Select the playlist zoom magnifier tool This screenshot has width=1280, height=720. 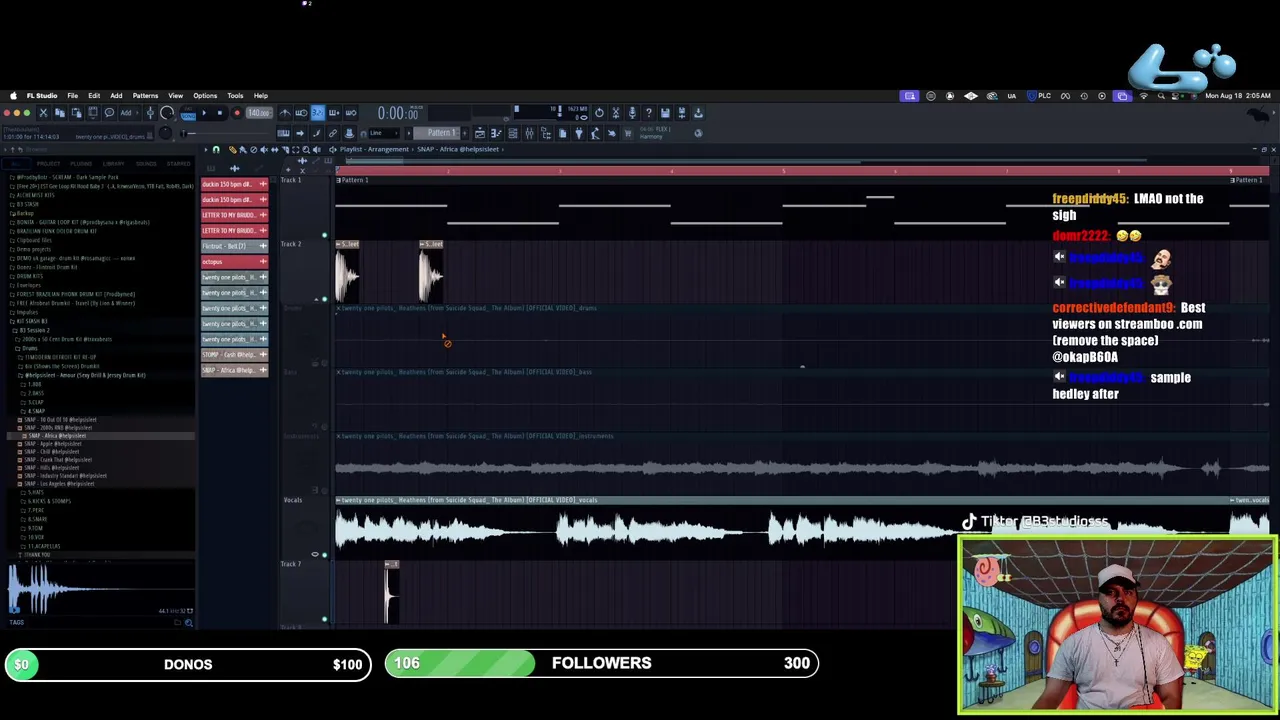306,150
